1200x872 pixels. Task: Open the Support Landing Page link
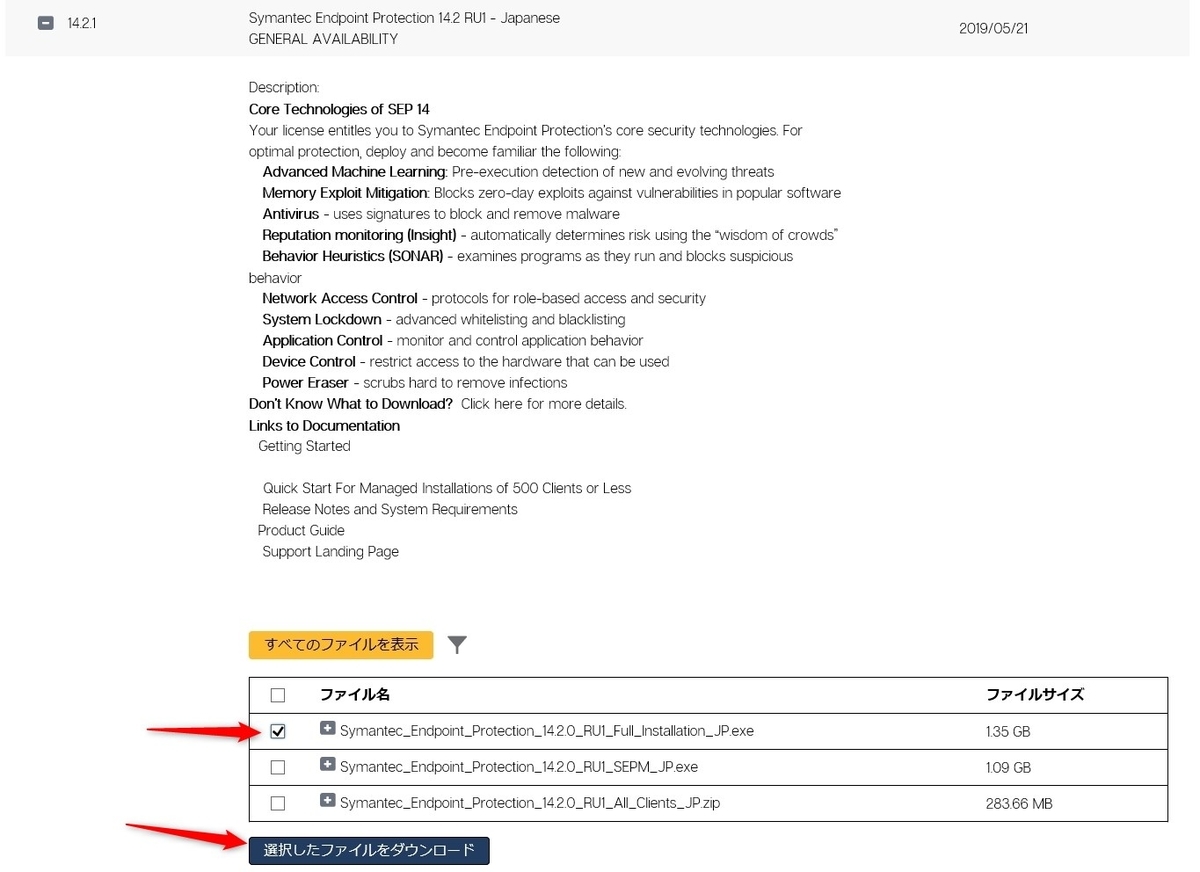(x=330, y=551)
